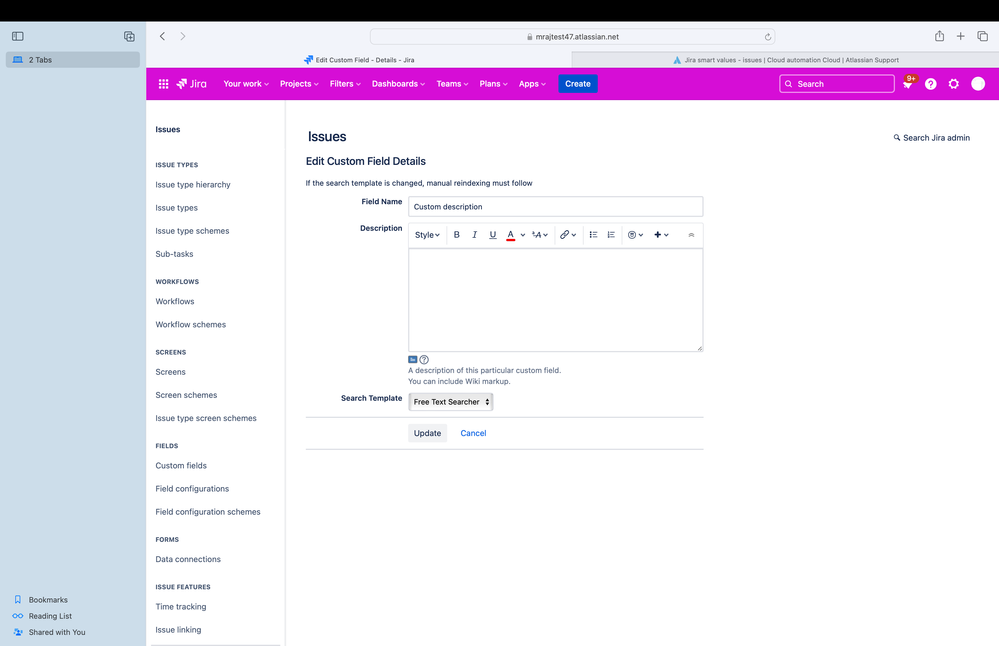Open the Projects menu
The height and width of the screenshot is (646, 999).
coord(298,83)
